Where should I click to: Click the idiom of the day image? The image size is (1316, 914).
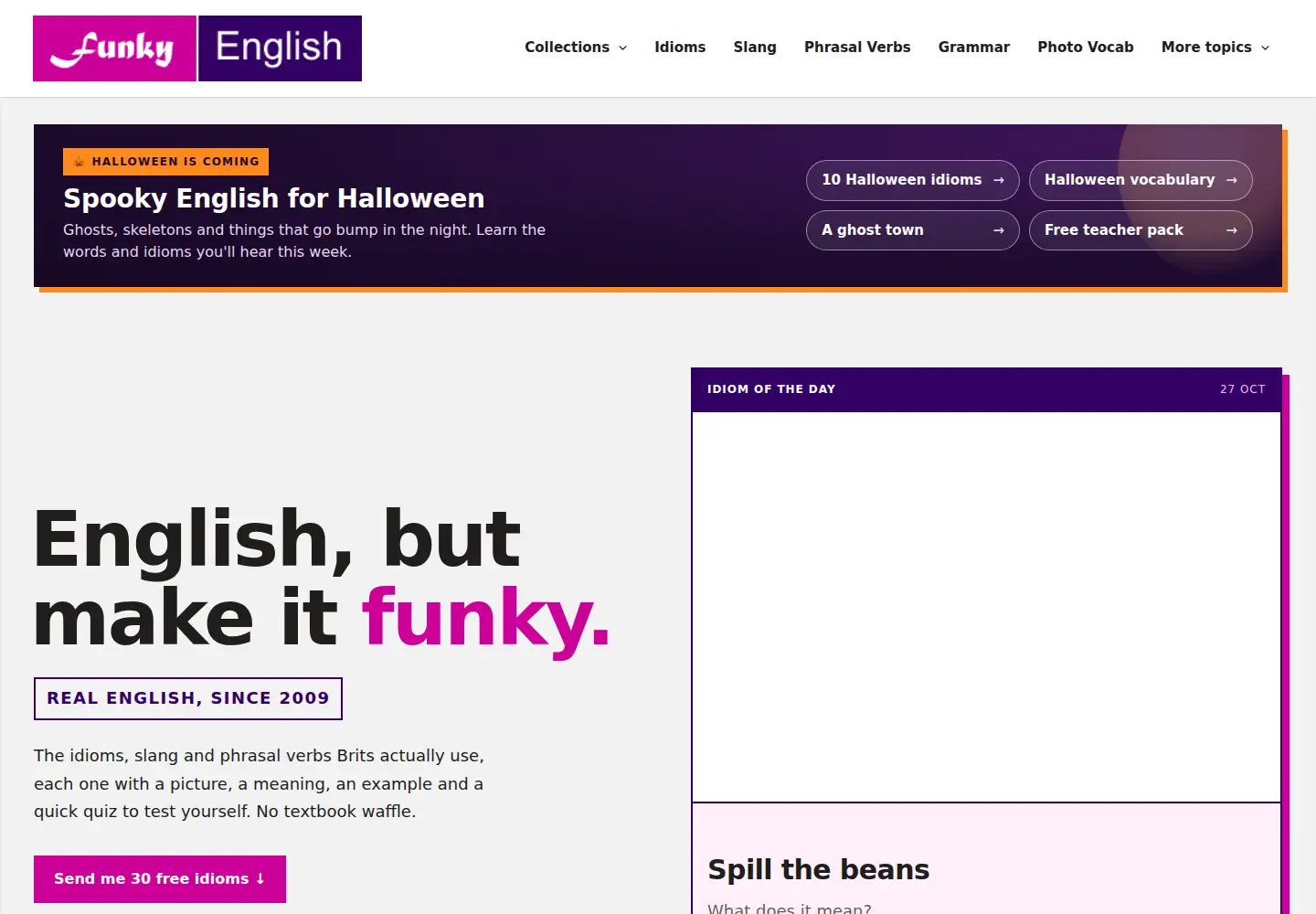click(986, 607)
